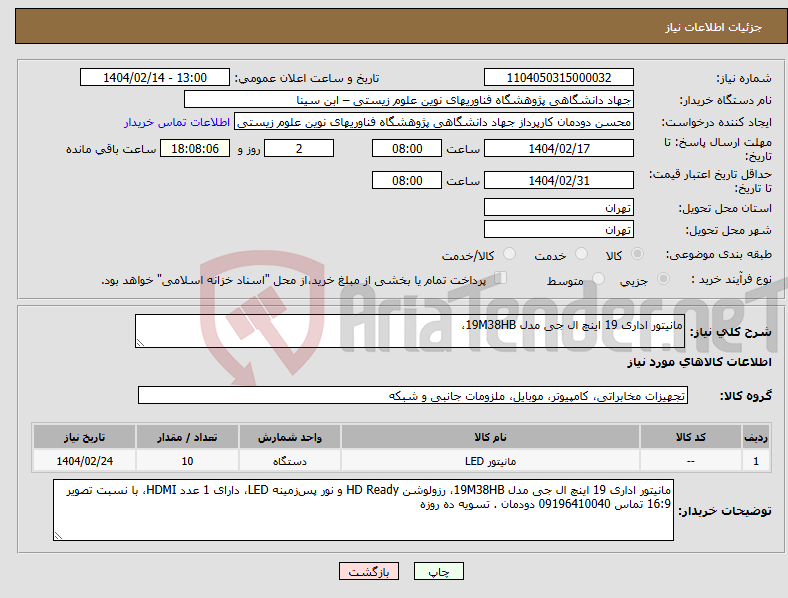Select the خدمت radio button
The height and width of the screenshot is (598, 788).
click(x=581, y=254)
